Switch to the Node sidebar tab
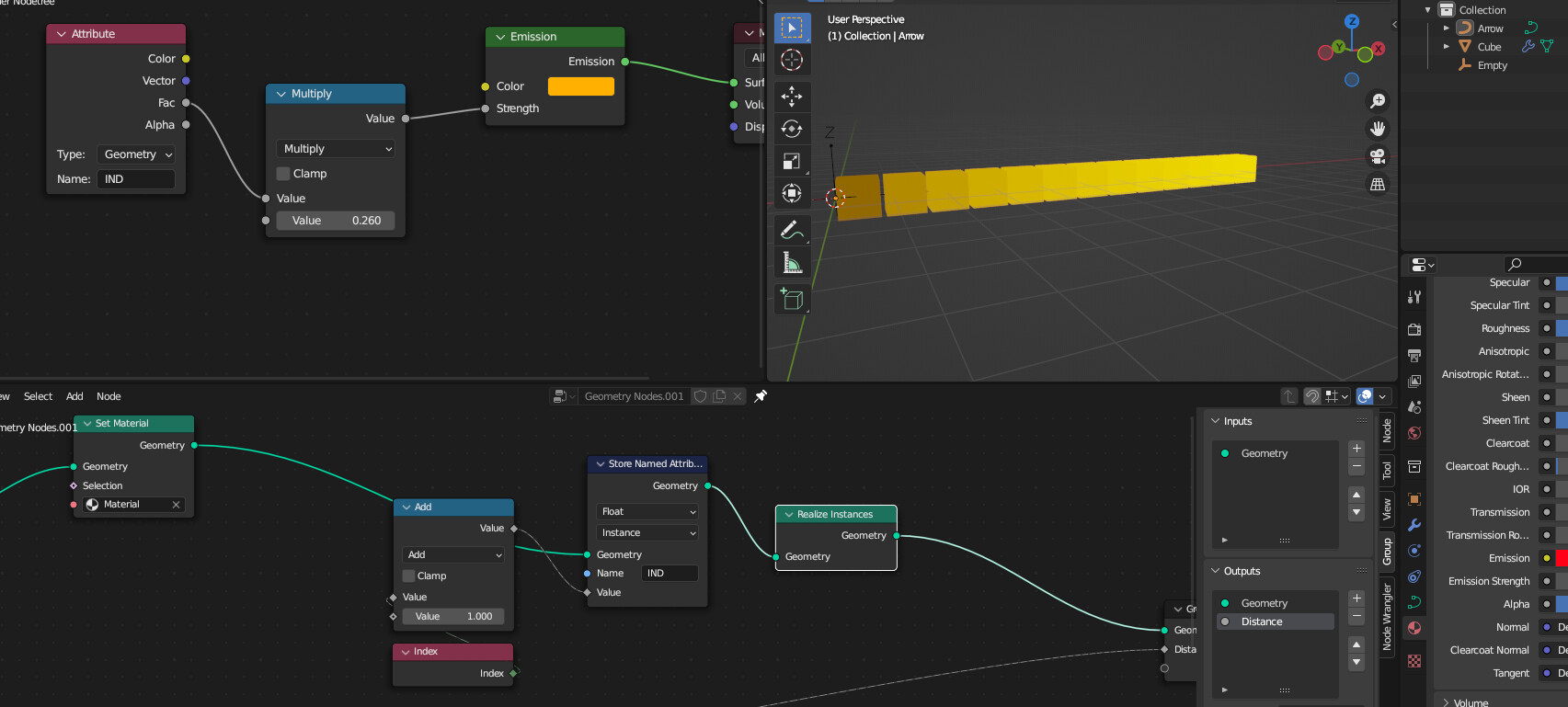Viewport: 1568px width, 707px height. click(x=1387, y=430)
